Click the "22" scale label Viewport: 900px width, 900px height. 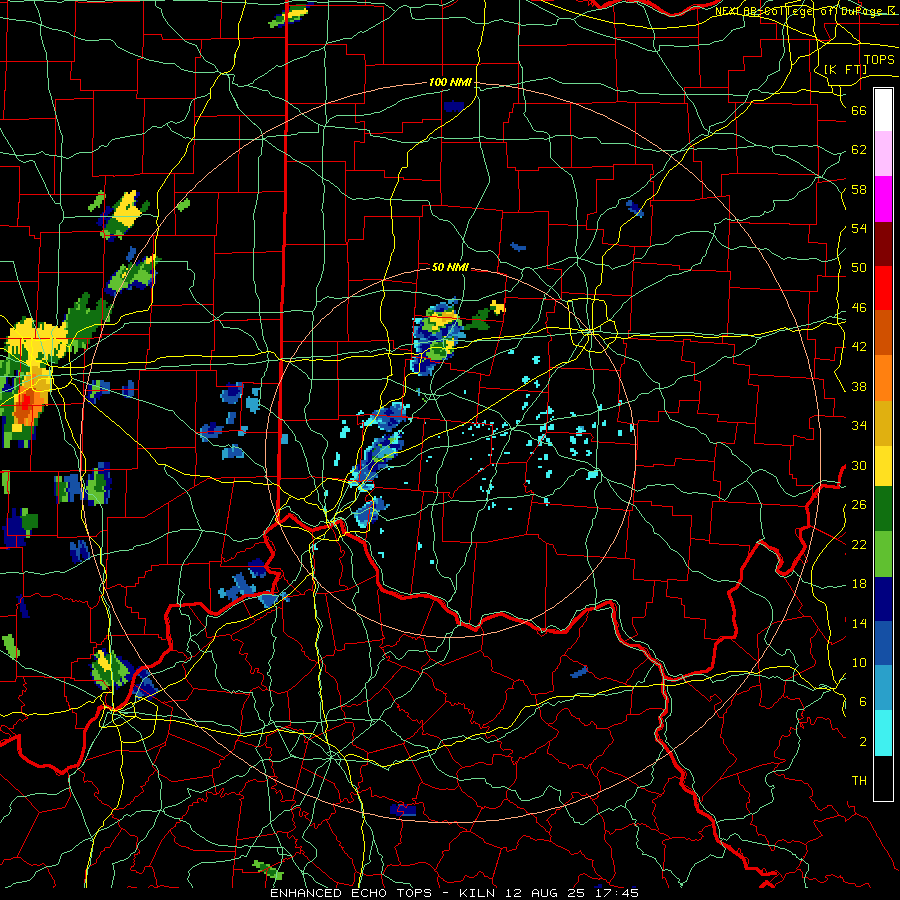859,544
